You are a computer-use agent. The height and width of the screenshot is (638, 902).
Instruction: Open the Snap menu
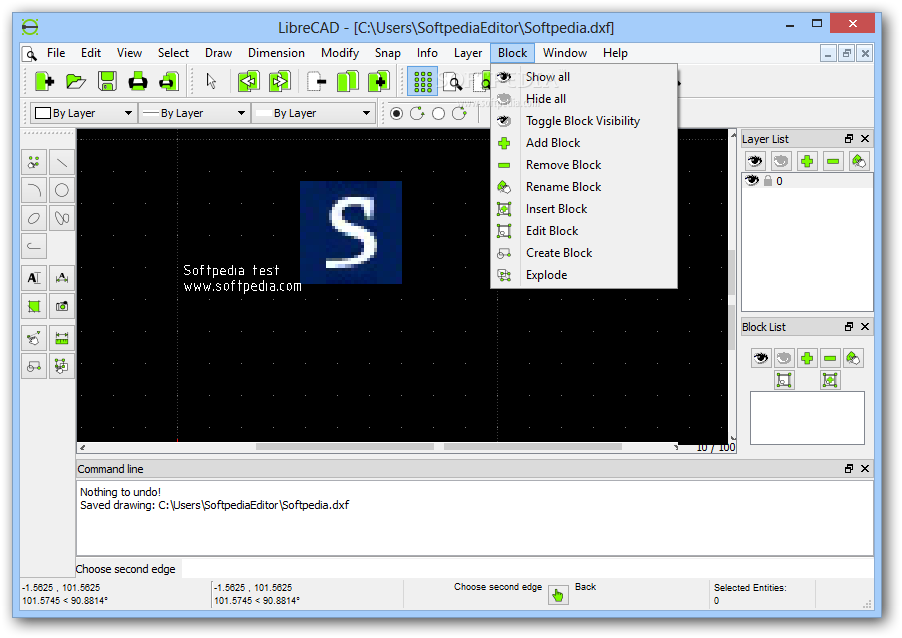[x=388, y=53]
